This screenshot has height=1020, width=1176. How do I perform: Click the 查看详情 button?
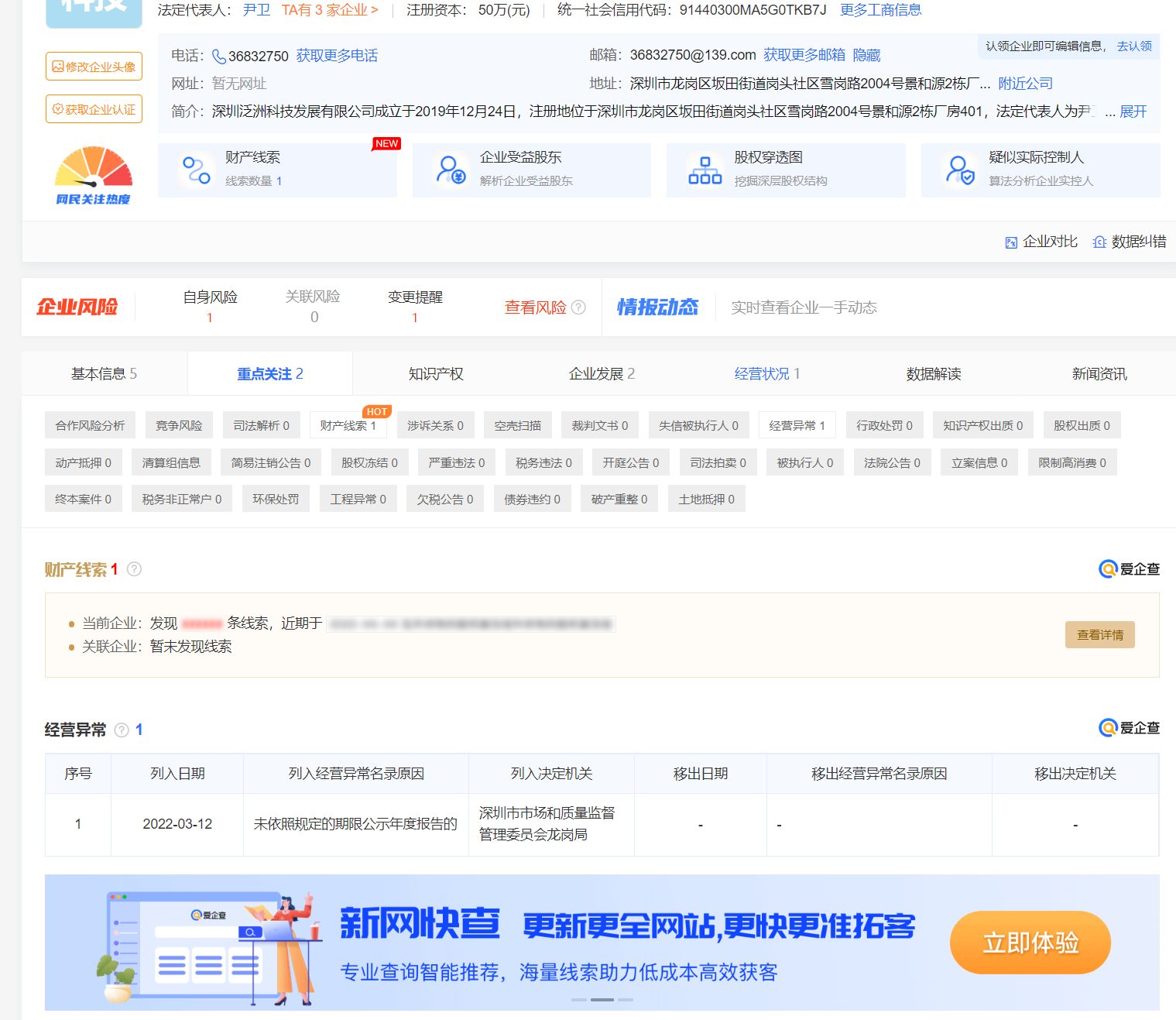click(1099, 635)
